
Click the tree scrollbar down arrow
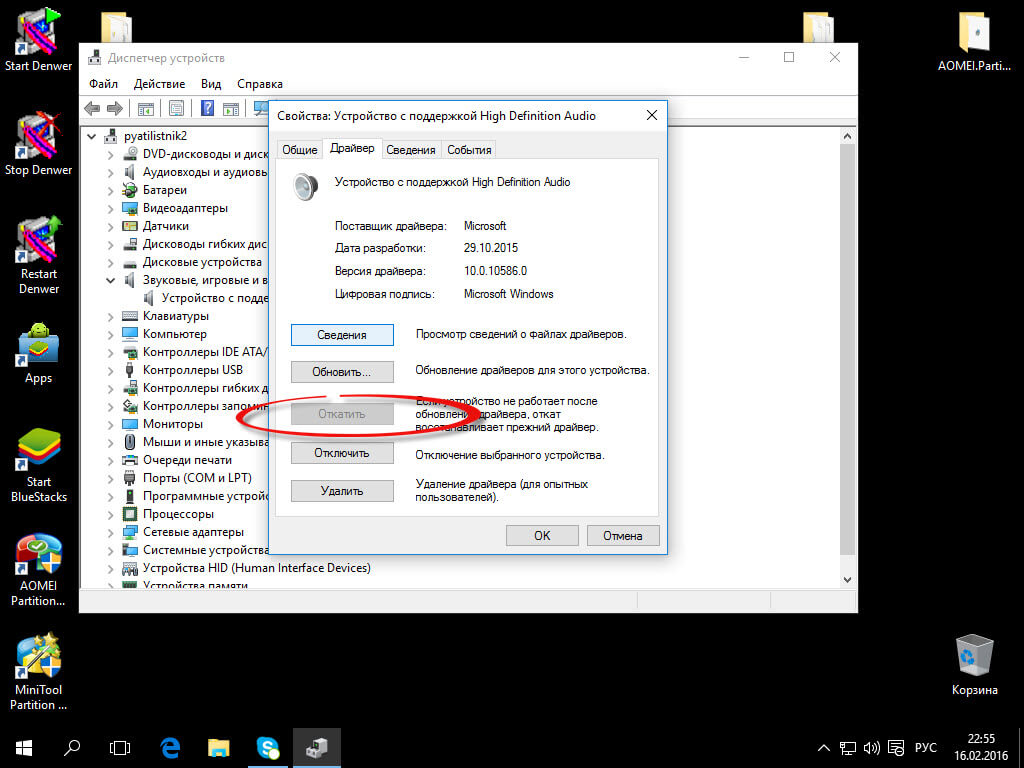tap(847, 579)
